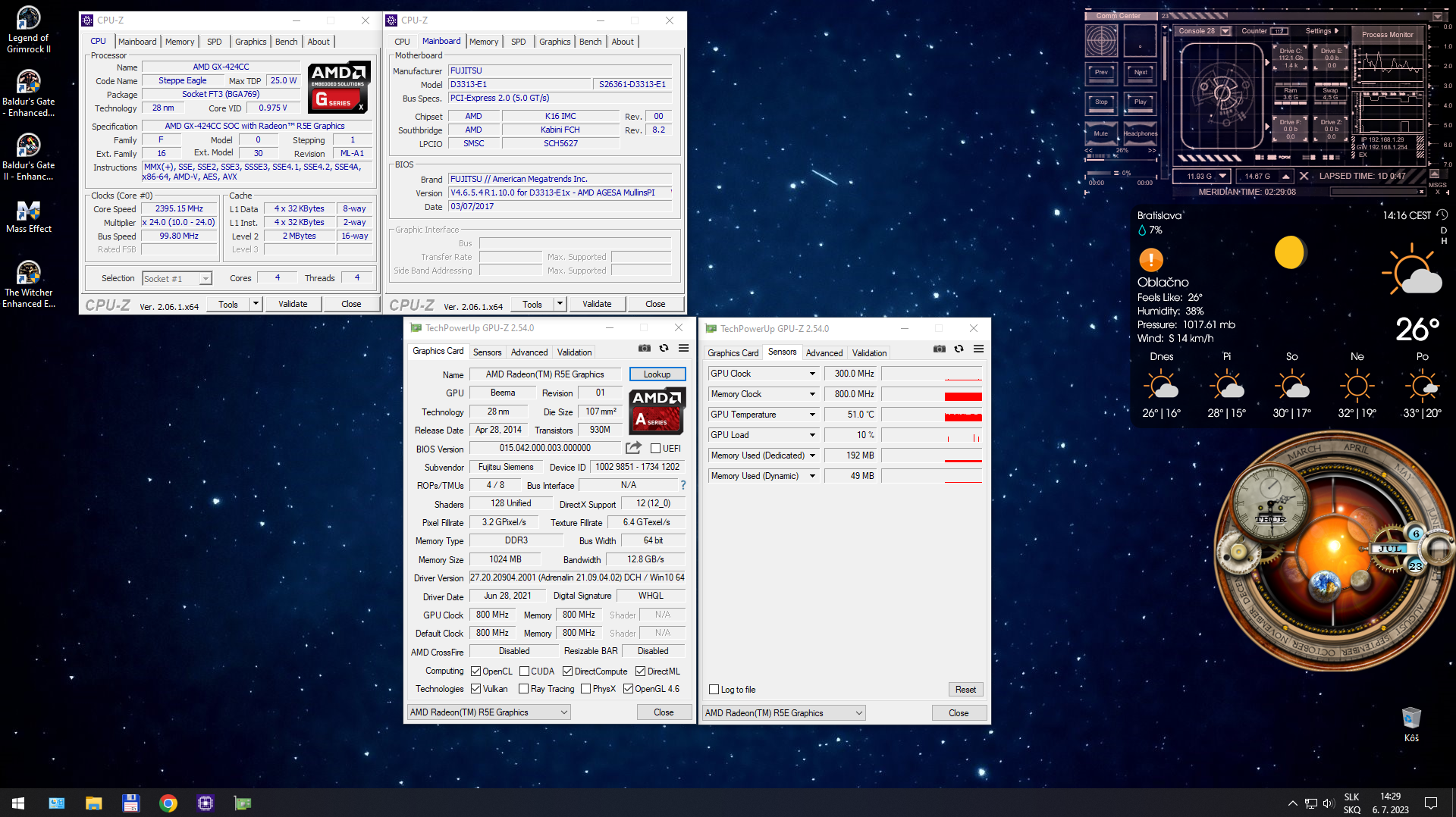Click Reset in GPU-Z Sensors window
This screenshot has height=817, width=1456.
pyautogui.click(x=965, y=690)
